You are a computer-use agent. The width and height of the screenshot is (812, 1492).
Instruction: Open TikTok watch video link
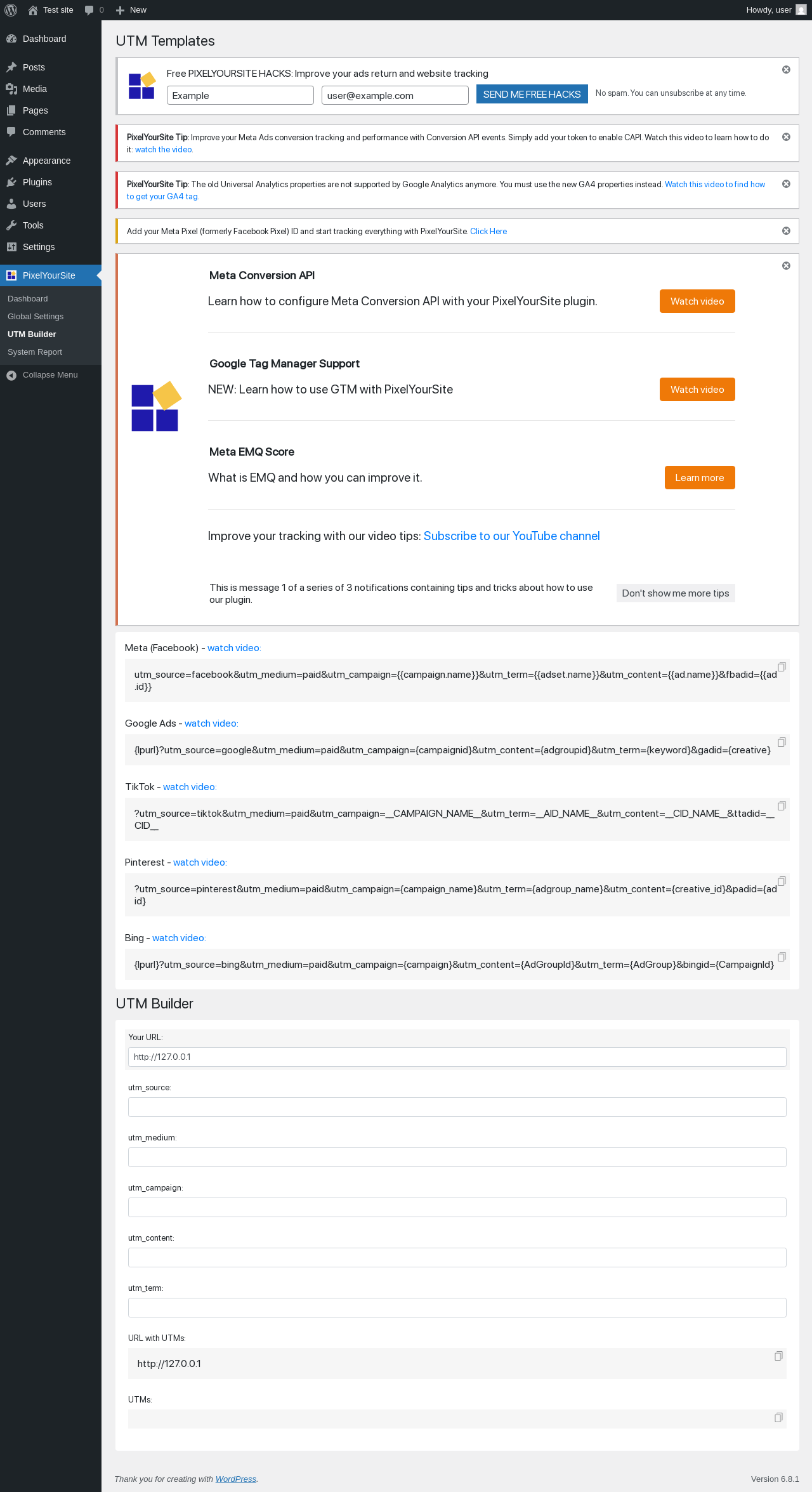[190, 787]
